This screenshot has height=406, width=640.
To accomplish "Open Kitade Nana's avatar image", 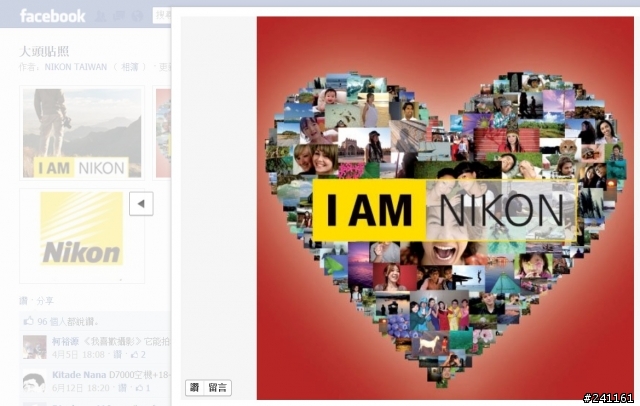I will (x=35, y=381).
